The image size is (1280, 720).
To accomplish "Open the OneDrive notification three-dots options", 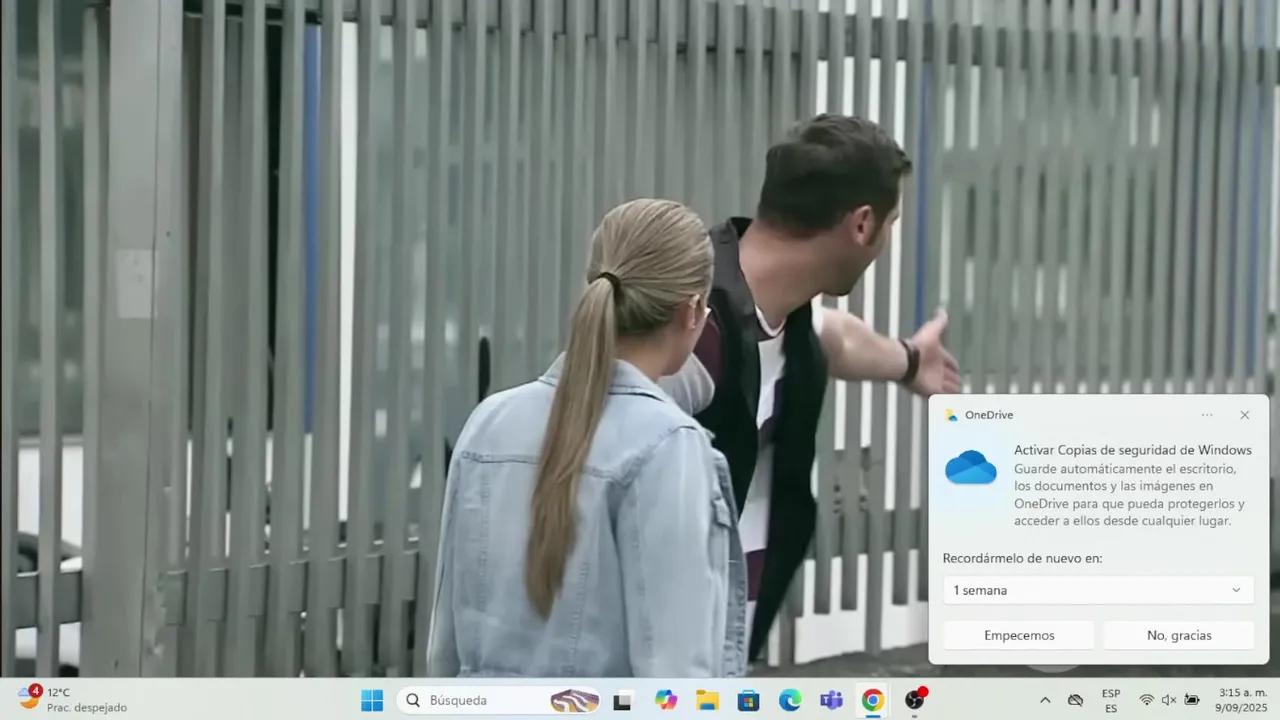I will point(1207,415).
